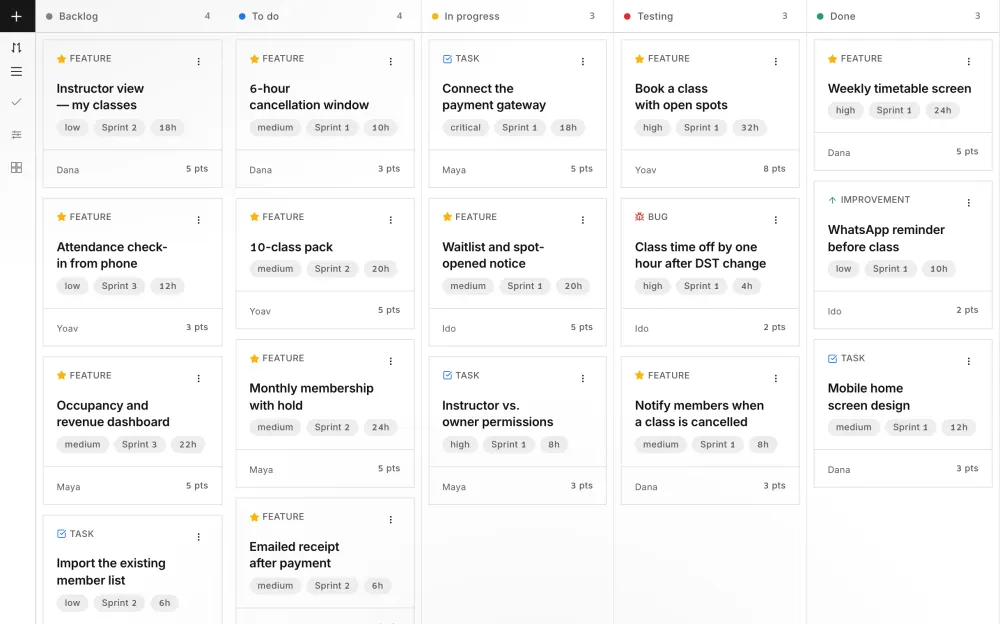The image size is (1000, 624).
Task: Open the Instructor view — my classes card title
Action: coord(100,97)
